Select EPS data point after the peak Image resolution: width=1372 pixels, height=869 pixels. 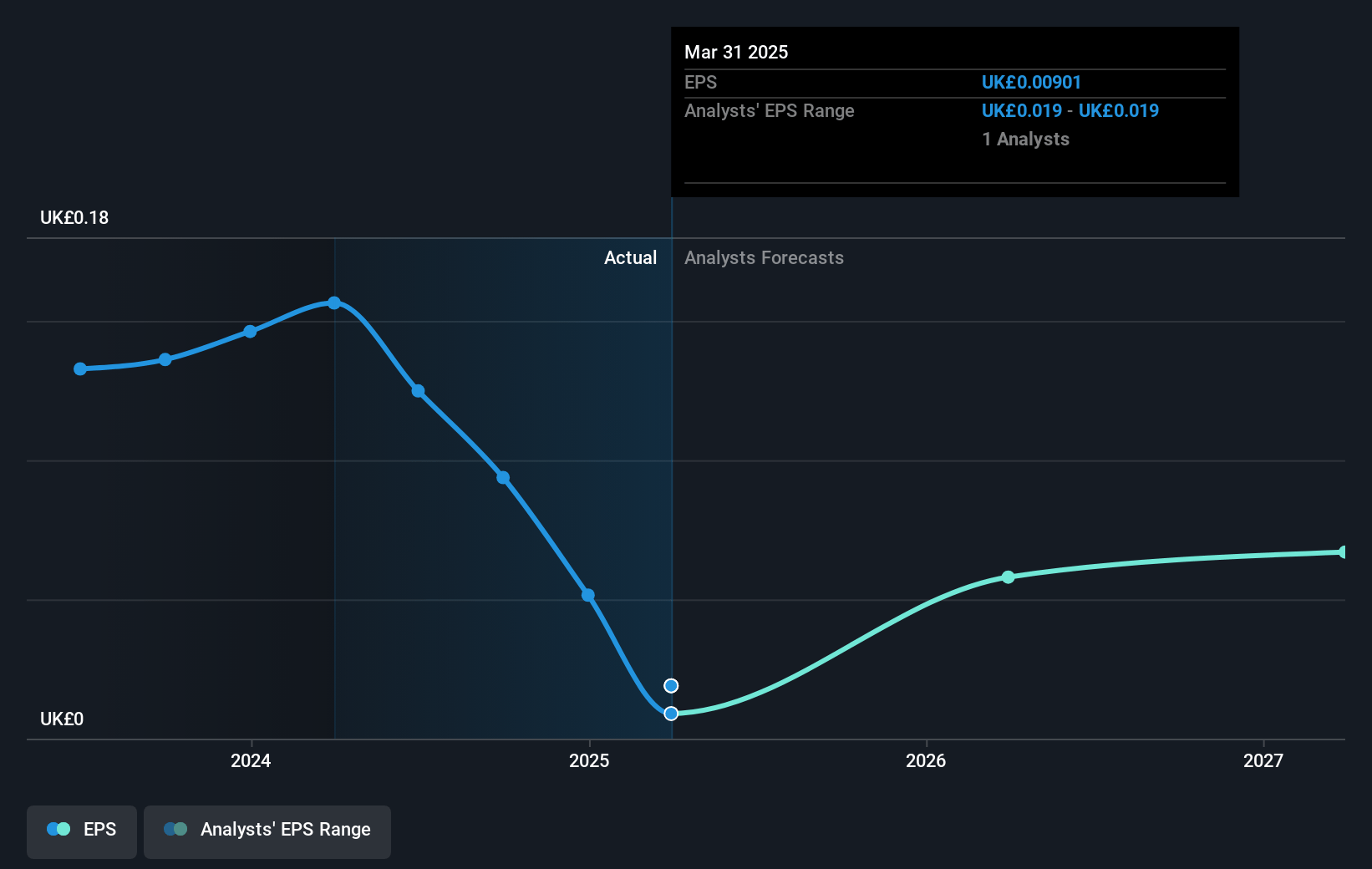[419, 391]
